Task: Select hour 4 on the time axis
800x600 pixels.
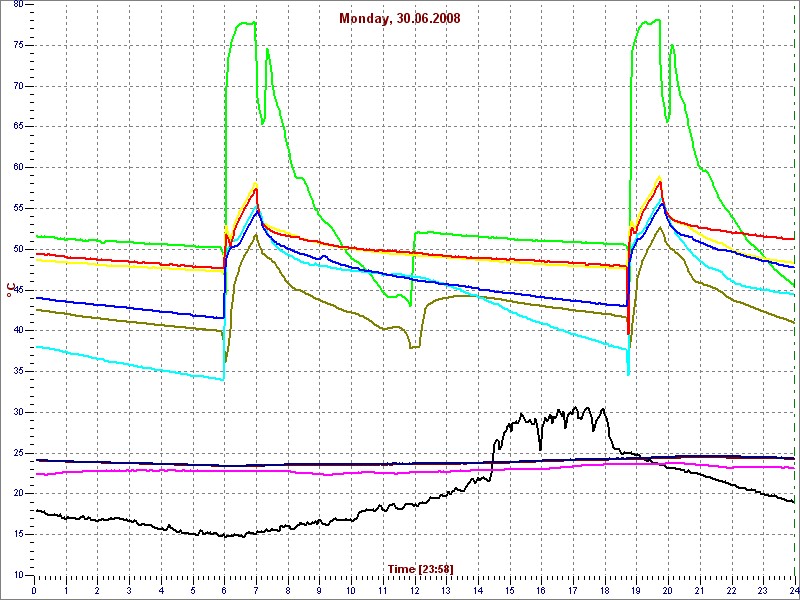Action: [x=161, y=590]
